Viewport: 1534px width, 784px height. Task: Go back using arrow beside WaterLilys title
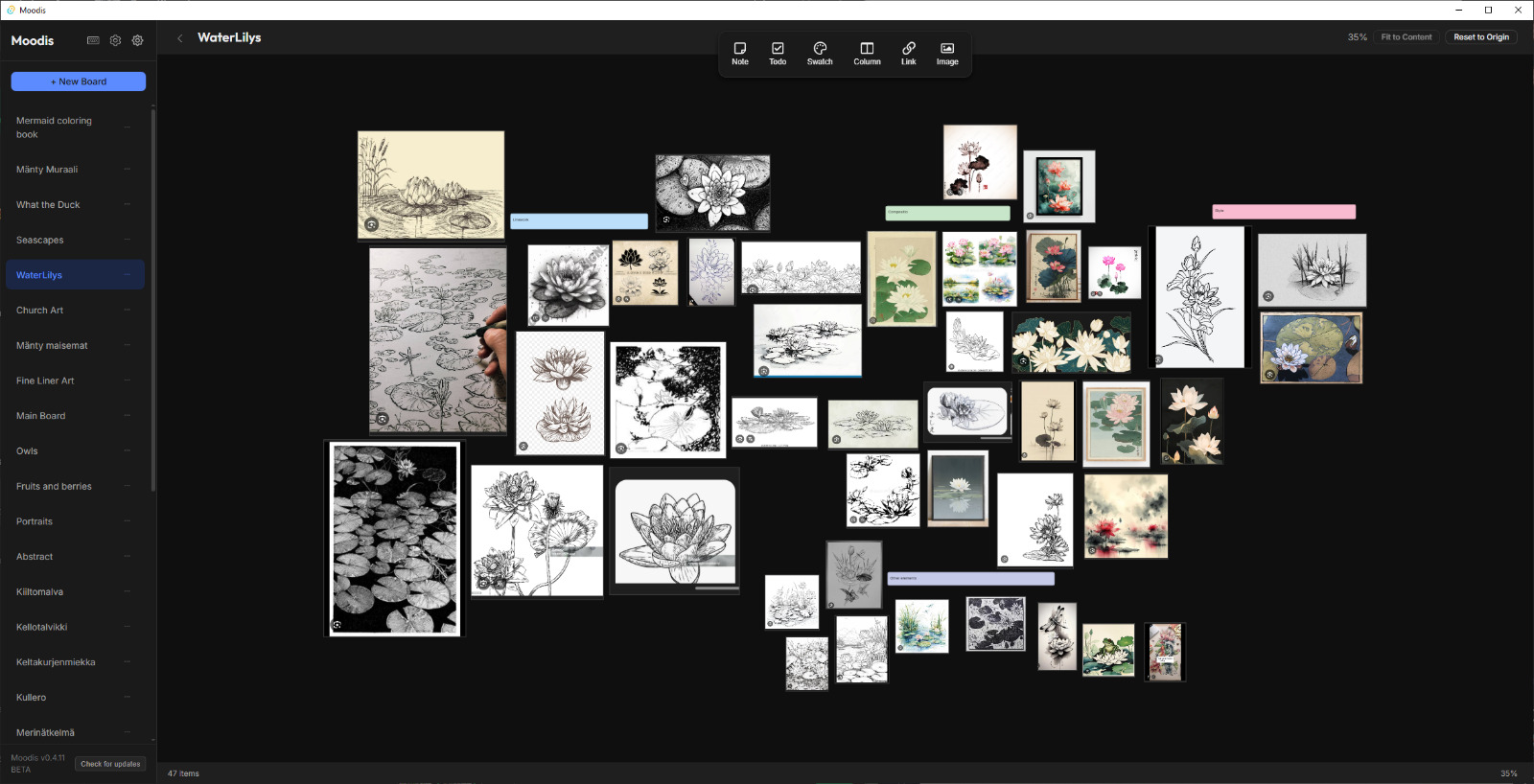point(179,38)
